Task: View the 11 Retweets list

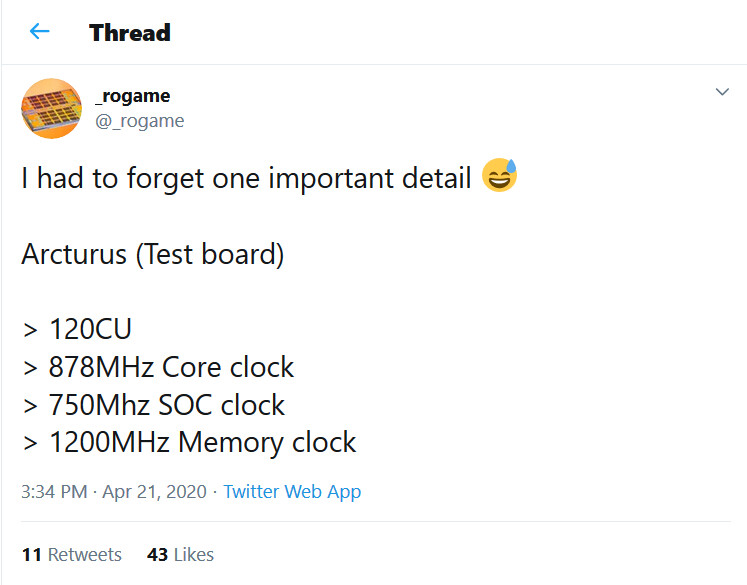Action: pos(71,554)
